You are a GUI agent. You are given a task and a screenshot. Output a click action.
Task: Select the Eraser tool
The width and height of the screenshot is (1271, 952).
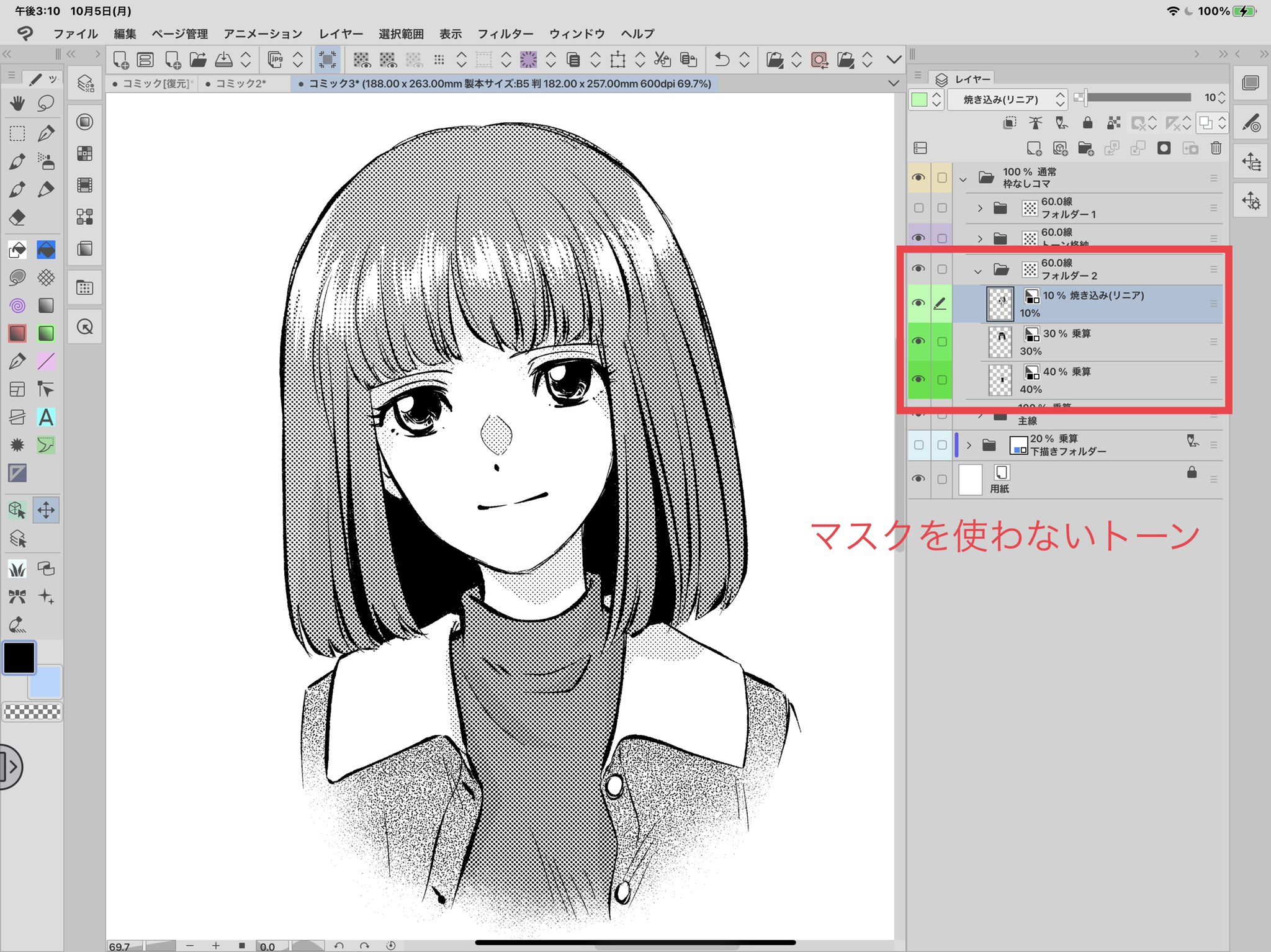coord(17,217)
